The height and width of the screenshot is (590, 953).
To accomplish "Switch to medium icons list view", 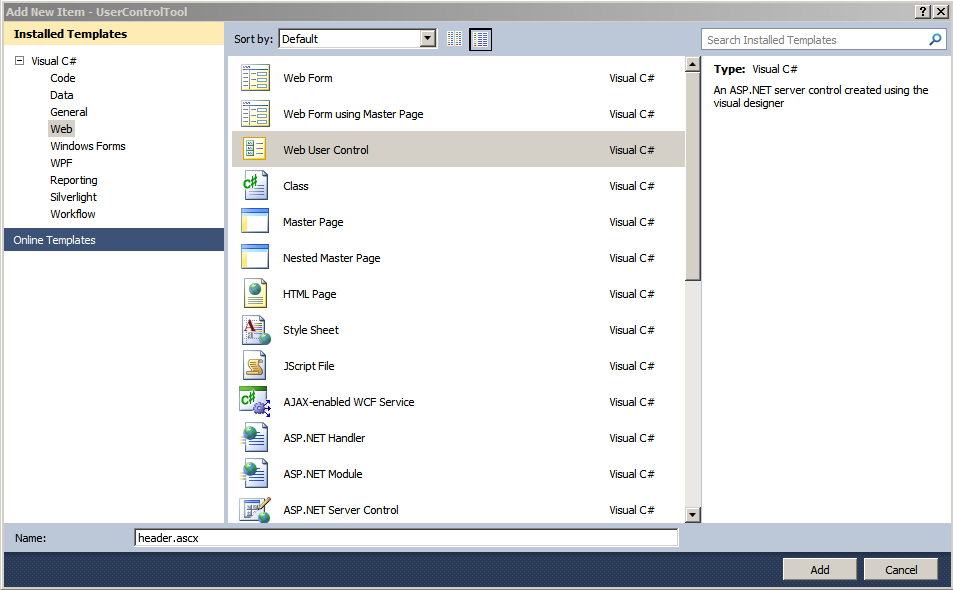I will 480,39.
